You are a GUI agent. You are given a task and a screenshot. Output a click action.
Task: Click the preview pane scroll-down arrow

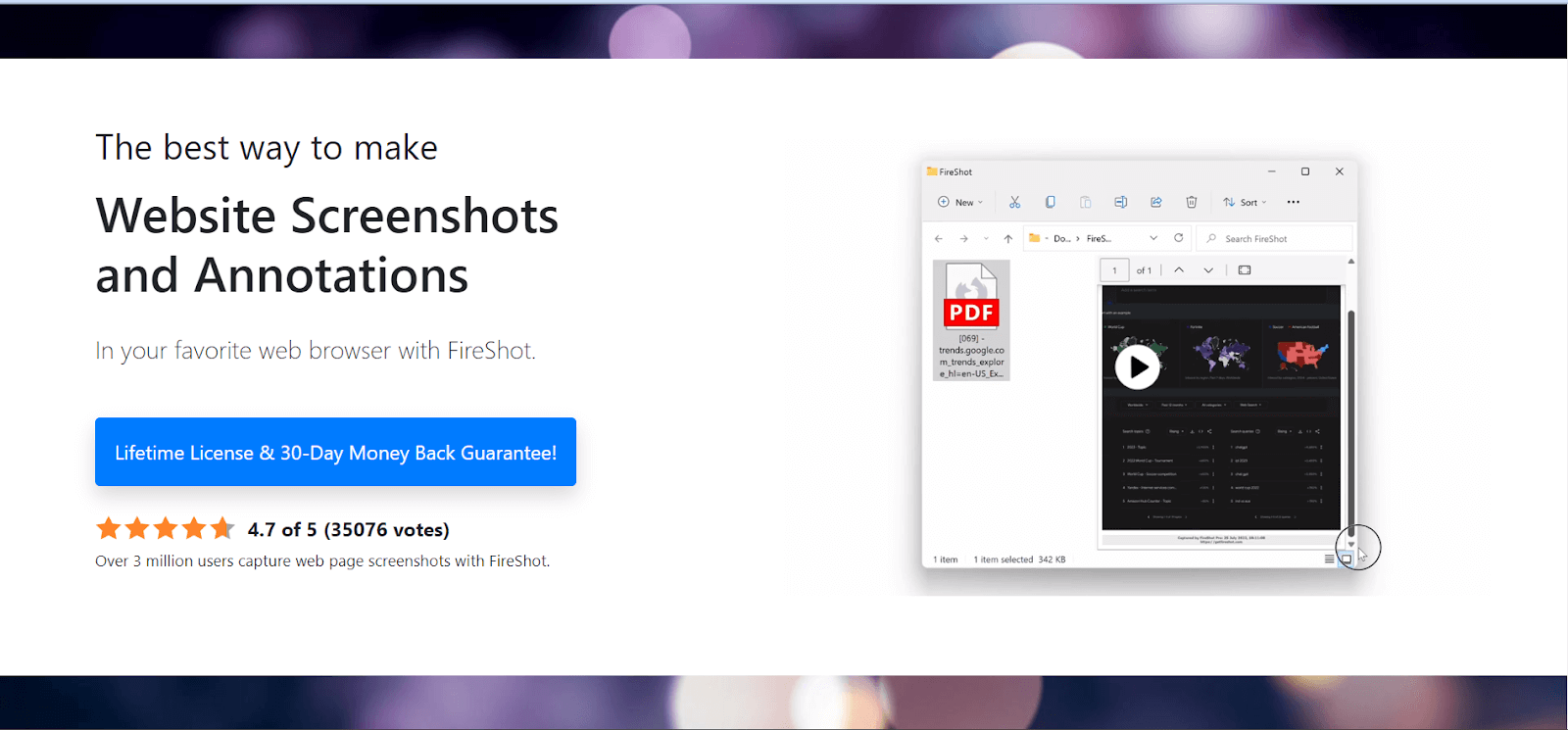(1351, 544)
